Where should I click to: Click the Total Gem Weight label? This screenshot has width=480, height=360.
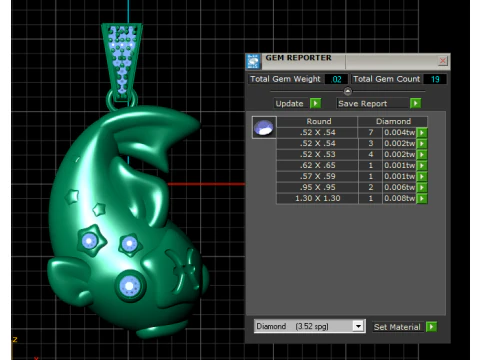[x=285, y=79]
